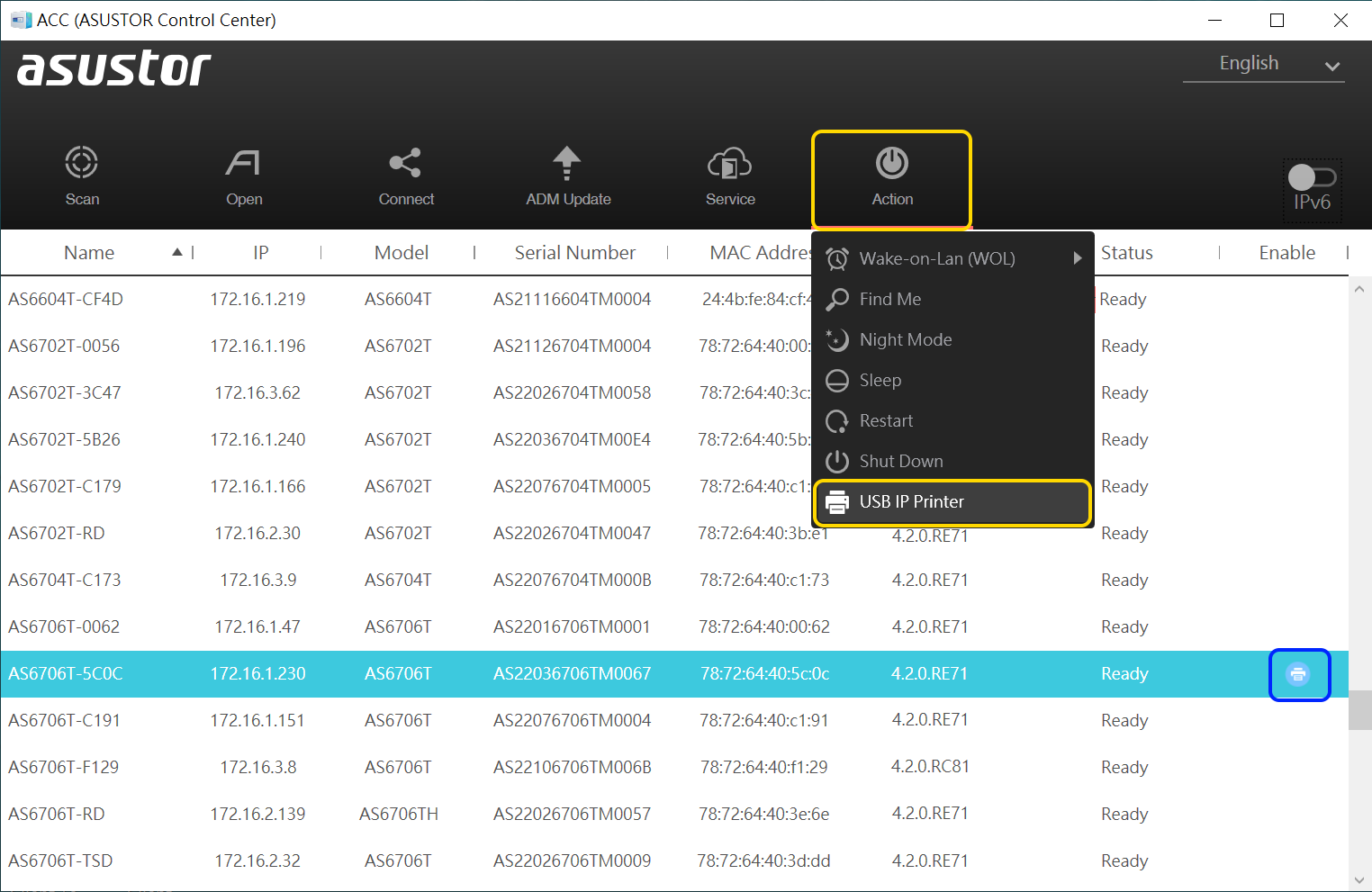Viewport: 1372px width, 892px height.
Task: Select Find Me from Action menu
Action: tap(954, 299)
